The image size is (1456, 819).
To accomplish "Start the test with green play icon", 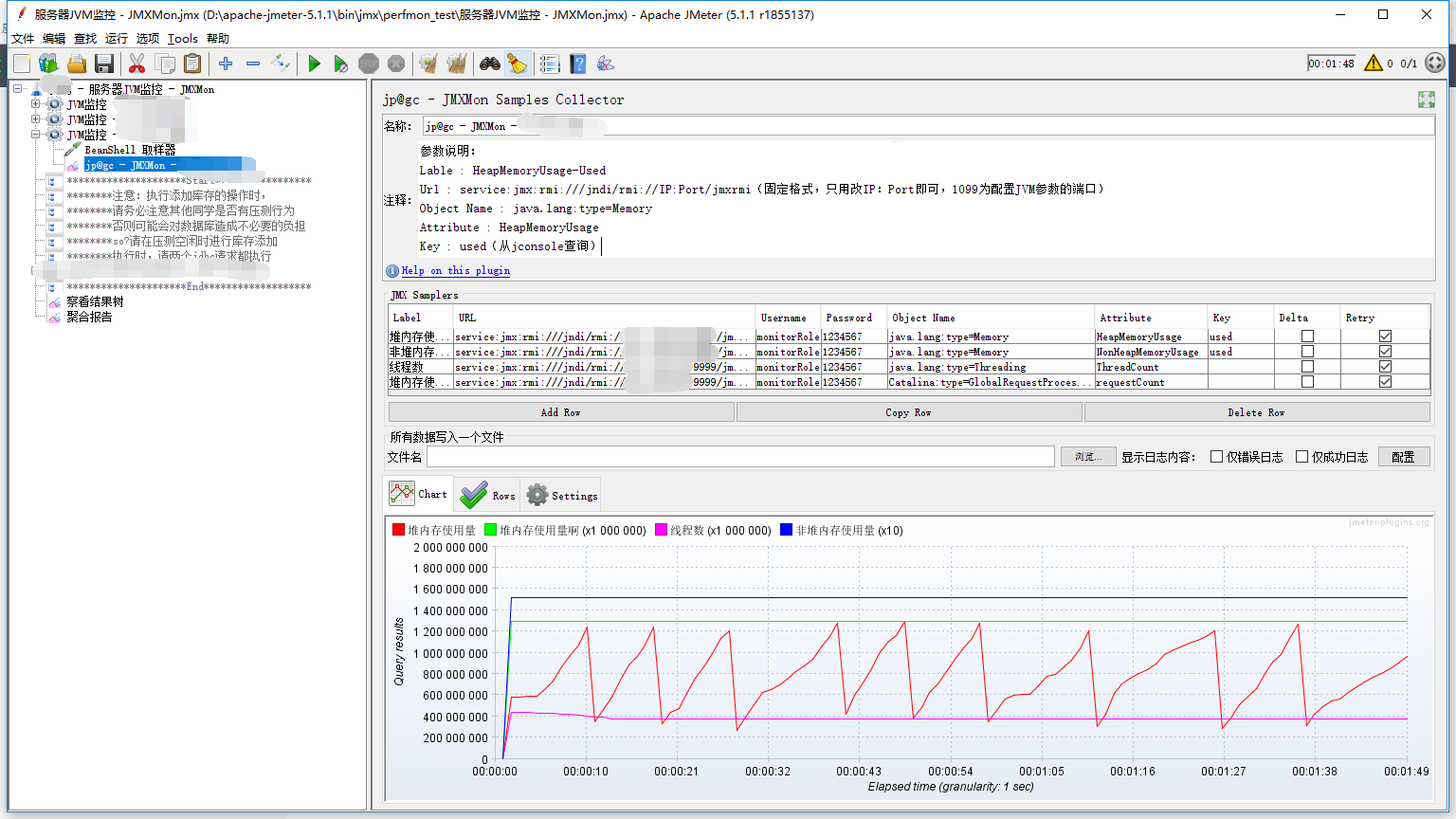I will click(314, 64).
